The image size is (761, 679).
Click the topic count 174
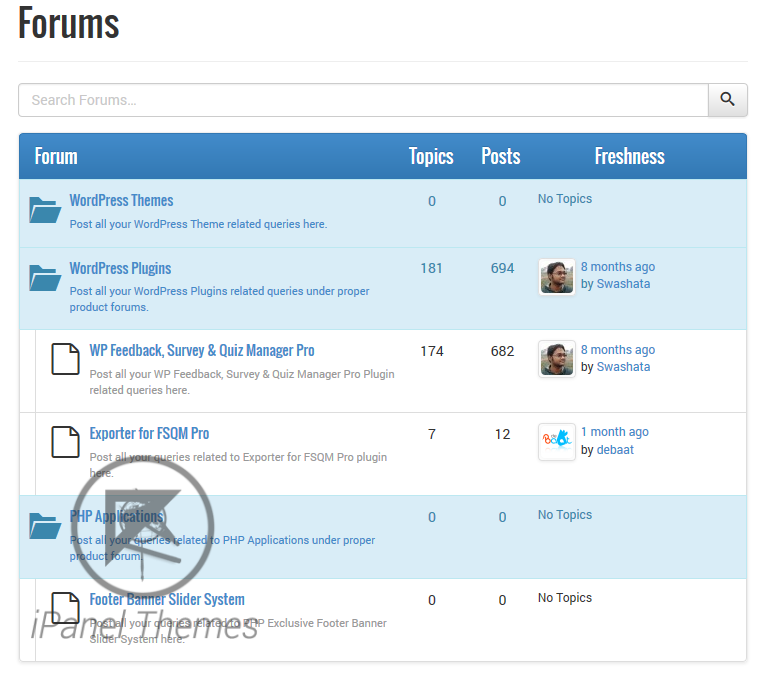(x=432, y=351)
